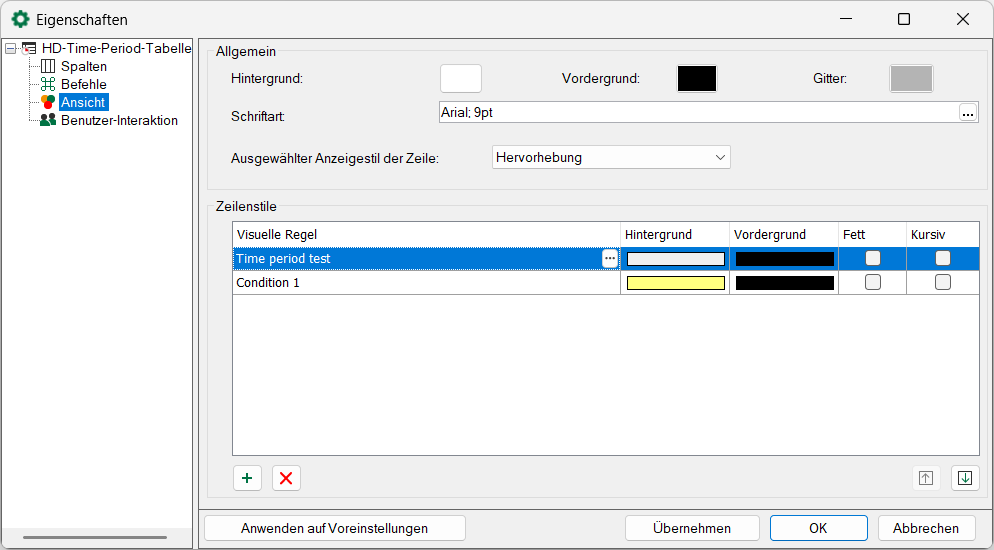The image size is (994, 550).
Task: Select Benutzer-Interaktion in the tree
Action: point(119,120)
